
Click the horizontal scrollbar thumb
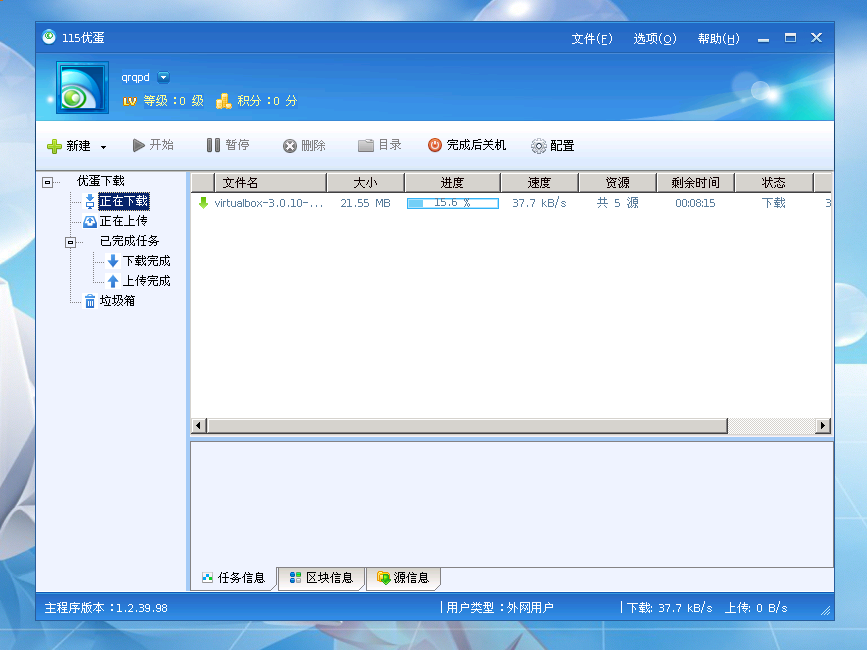click(467, 426)
